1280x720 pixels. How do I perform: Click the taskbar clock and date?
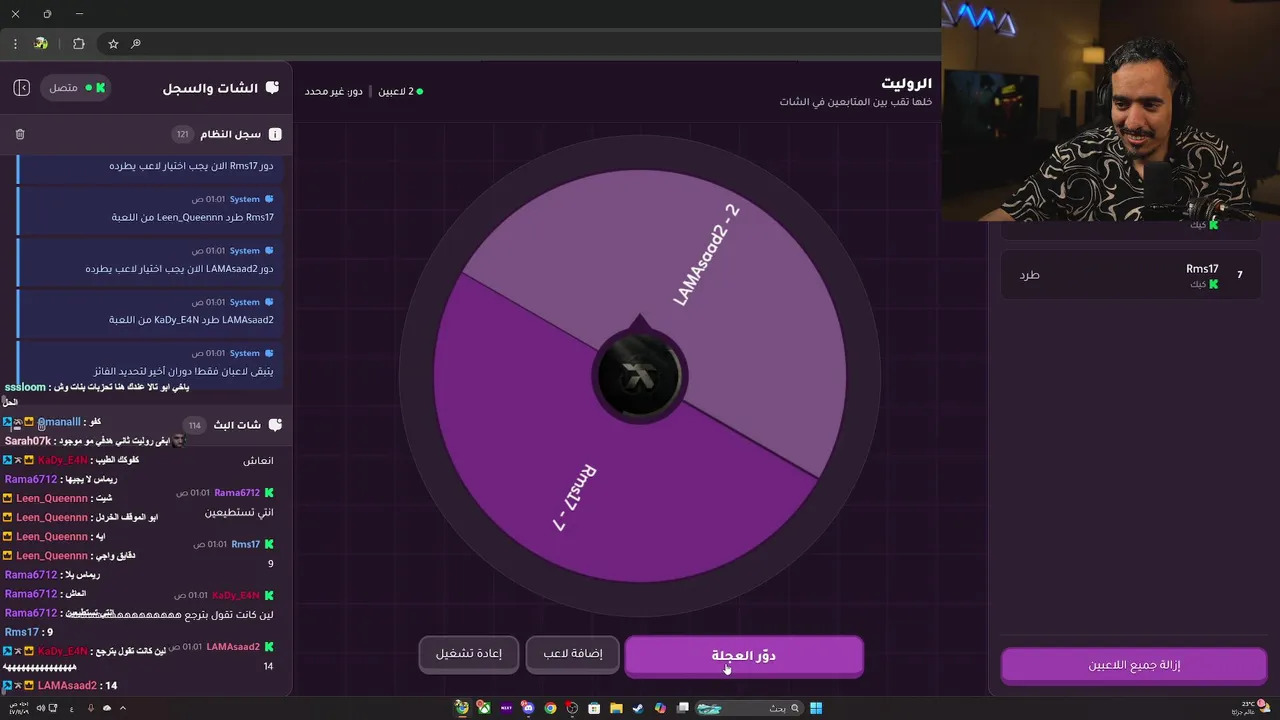(x=19, y=708)
